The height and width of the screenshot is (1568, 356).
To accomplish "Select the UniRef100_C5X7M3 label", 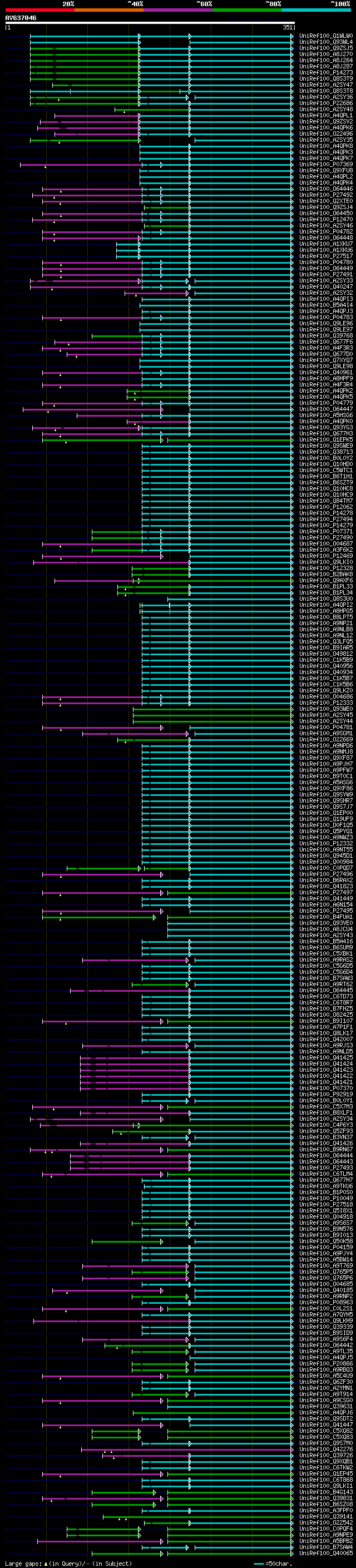I will 326,1106.
